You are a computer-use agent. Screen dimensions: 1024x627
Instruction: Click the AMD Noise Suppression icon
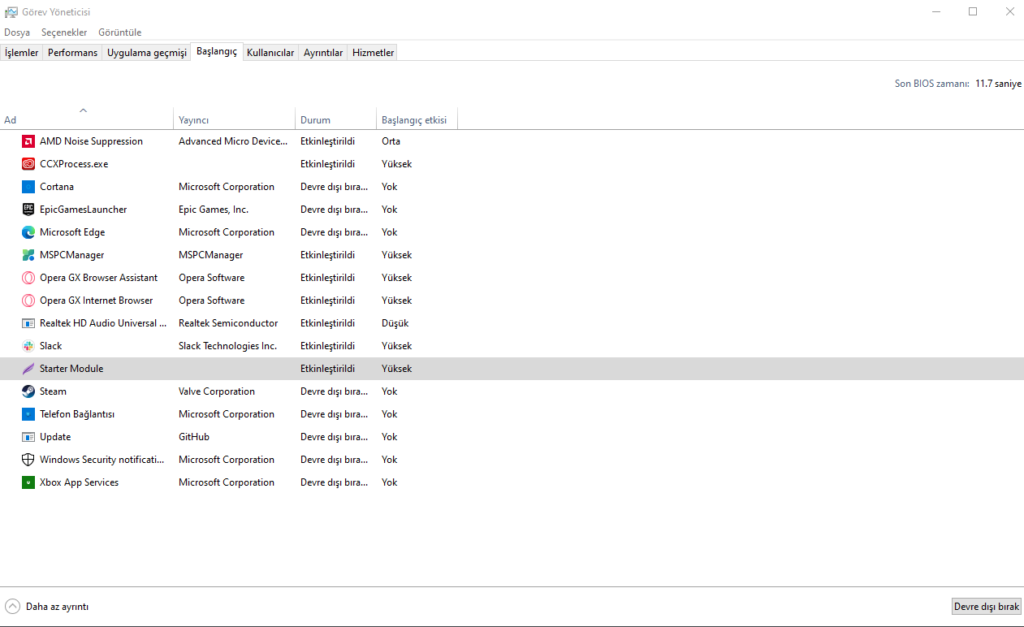28,141
